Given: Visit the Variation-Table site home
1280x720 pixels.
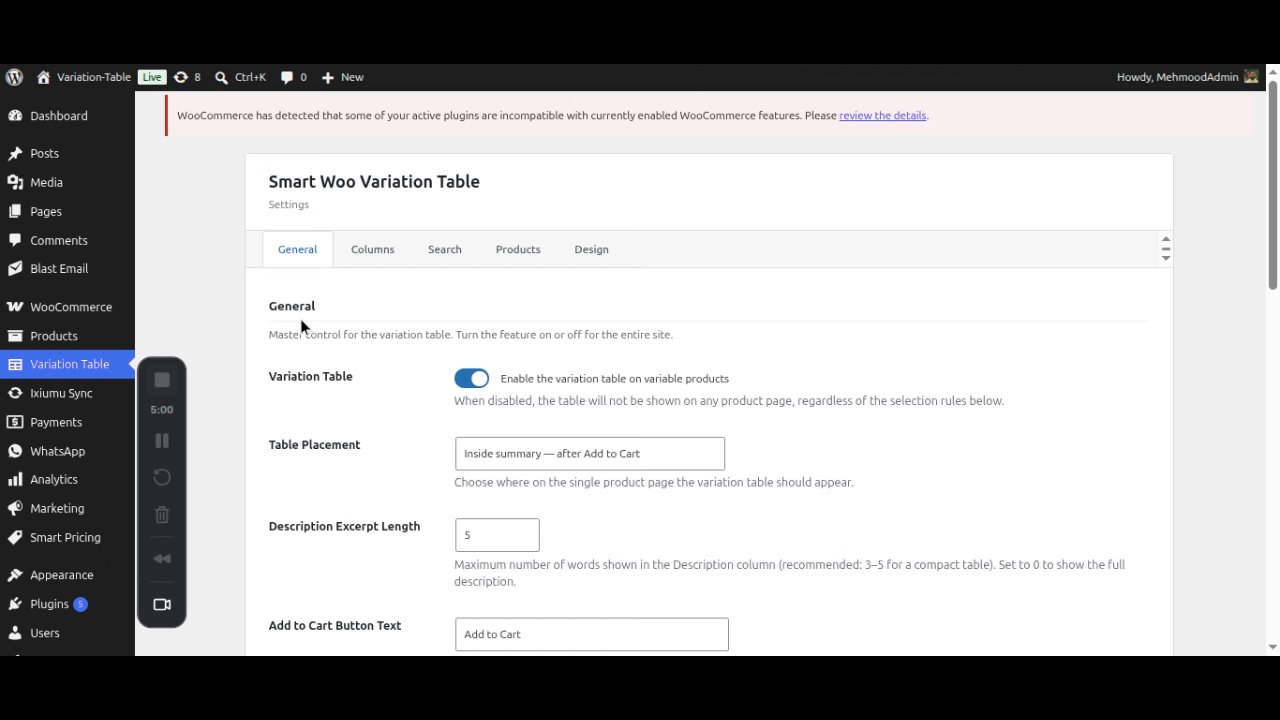Looking at the screenshot, I should [84, 77].
